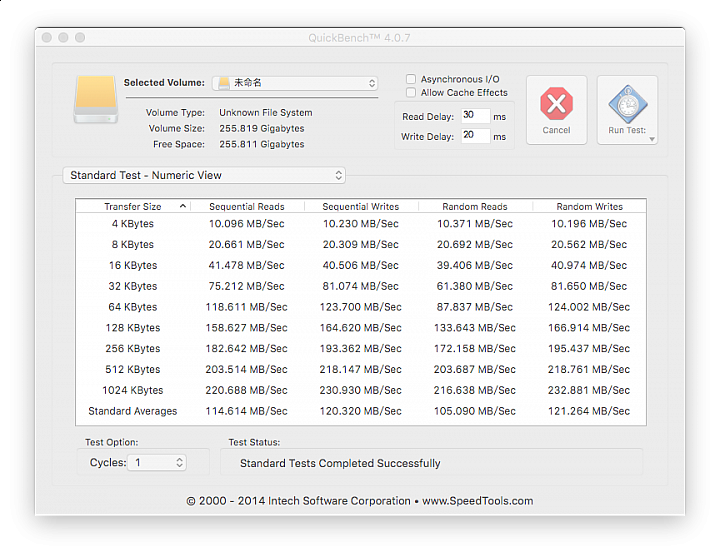
Task: Click the yellow drive volume icon
Action: 96,100
